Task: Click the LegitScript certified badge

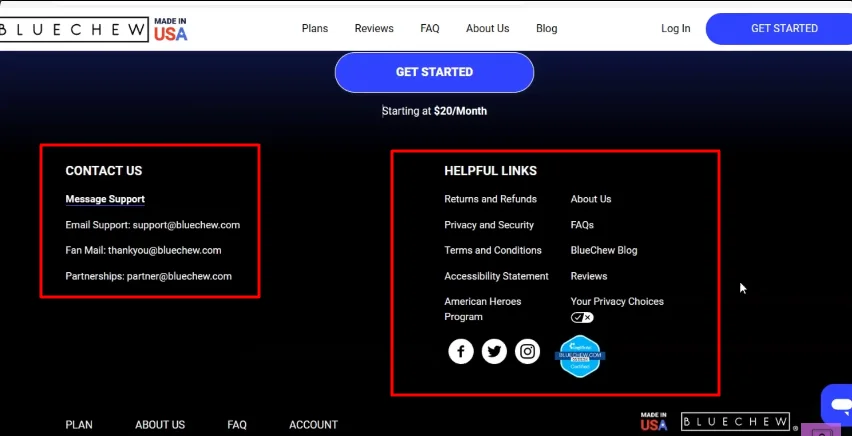Action: click(580, 356)
